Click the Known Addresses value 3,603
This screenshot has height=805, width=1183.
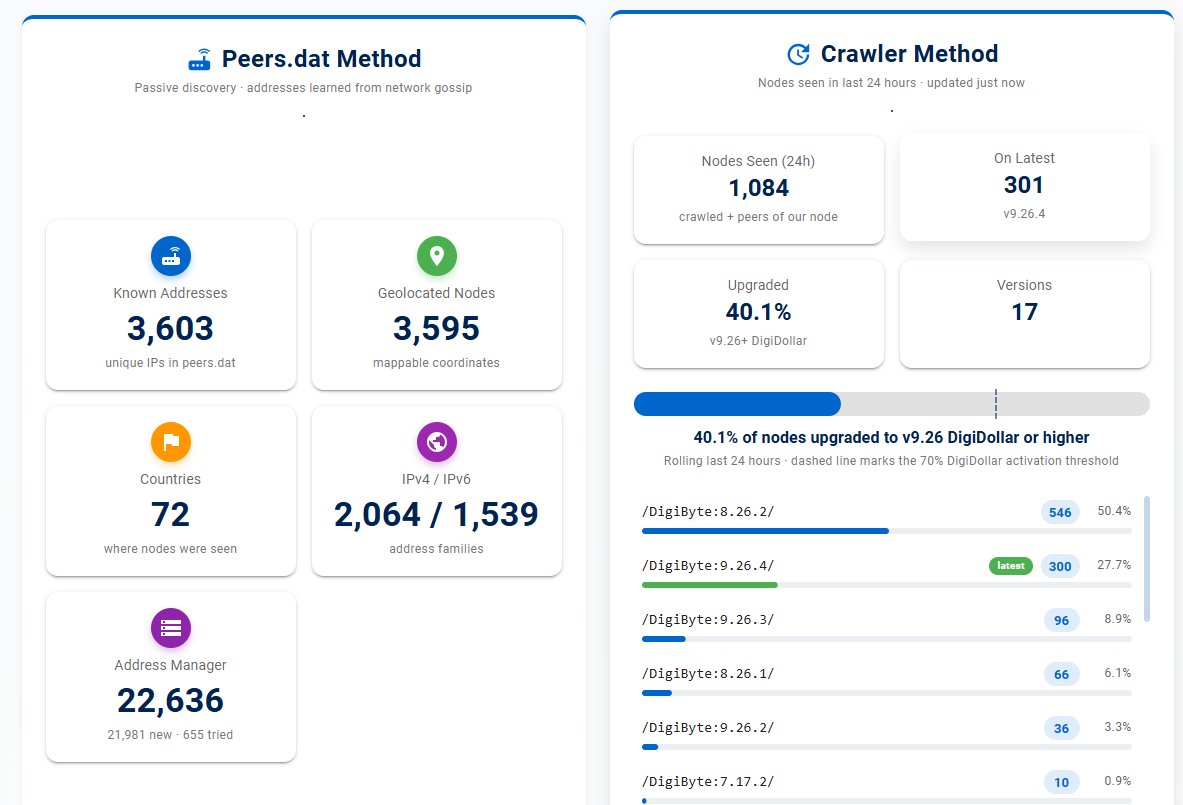pyautogui.click(x=171, y=328)
